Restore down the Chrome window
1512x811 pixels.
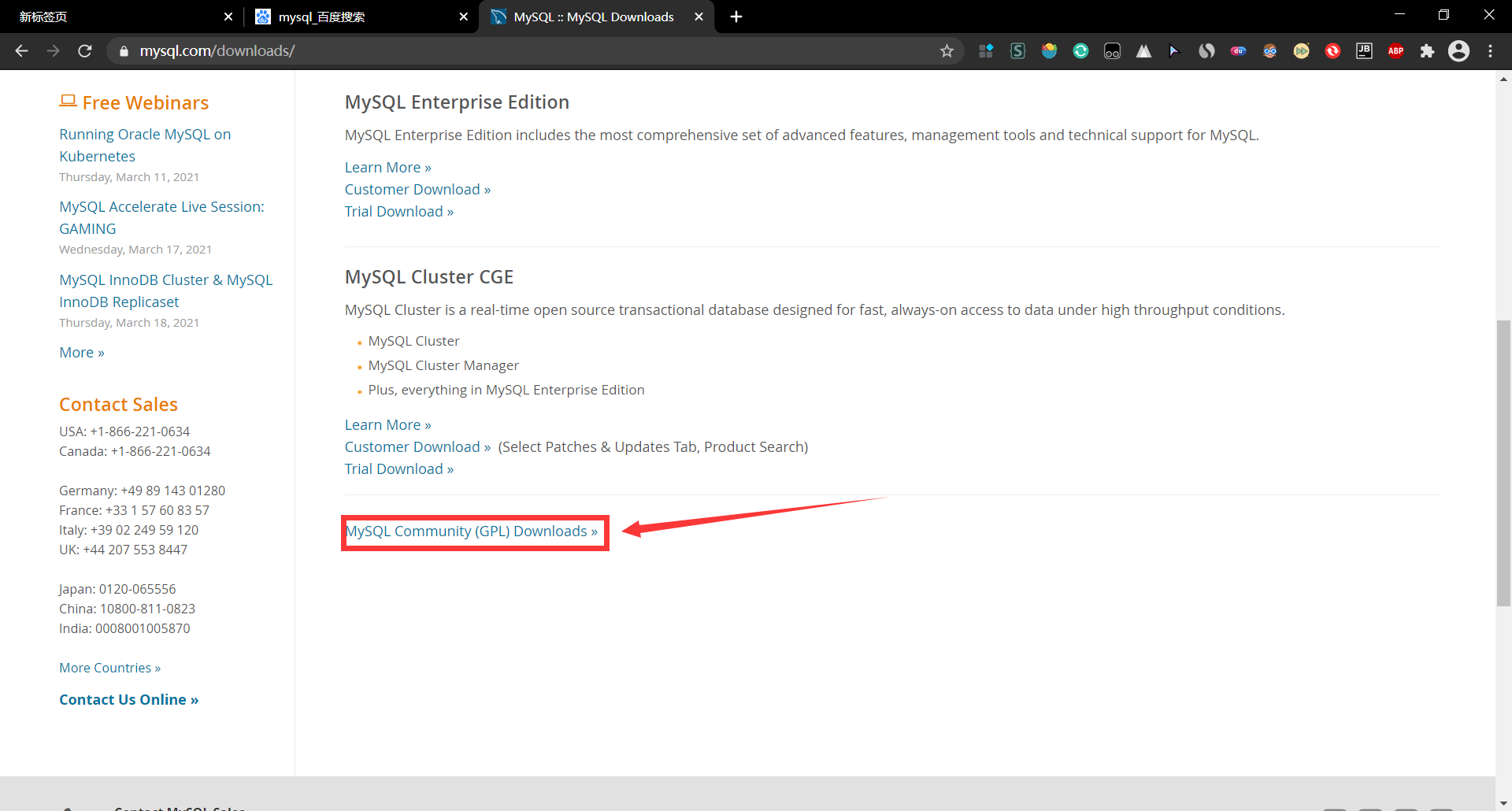click(1443, 15)
